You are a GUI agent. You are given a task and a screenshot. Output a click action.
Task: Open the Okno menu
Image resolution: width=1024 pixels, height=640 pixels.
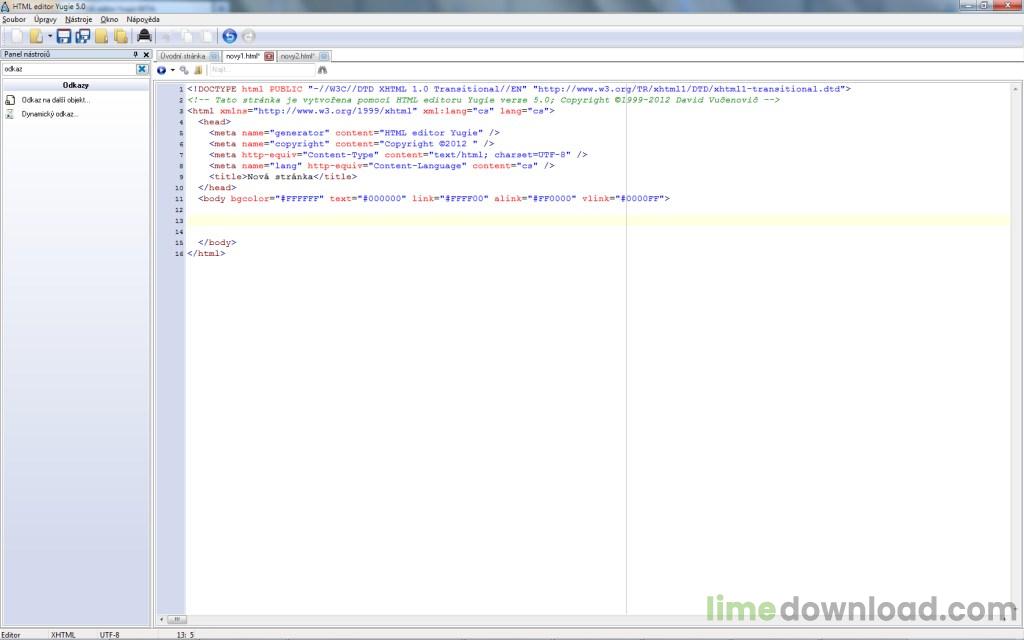pyautogui.click(x=109, y=20)
